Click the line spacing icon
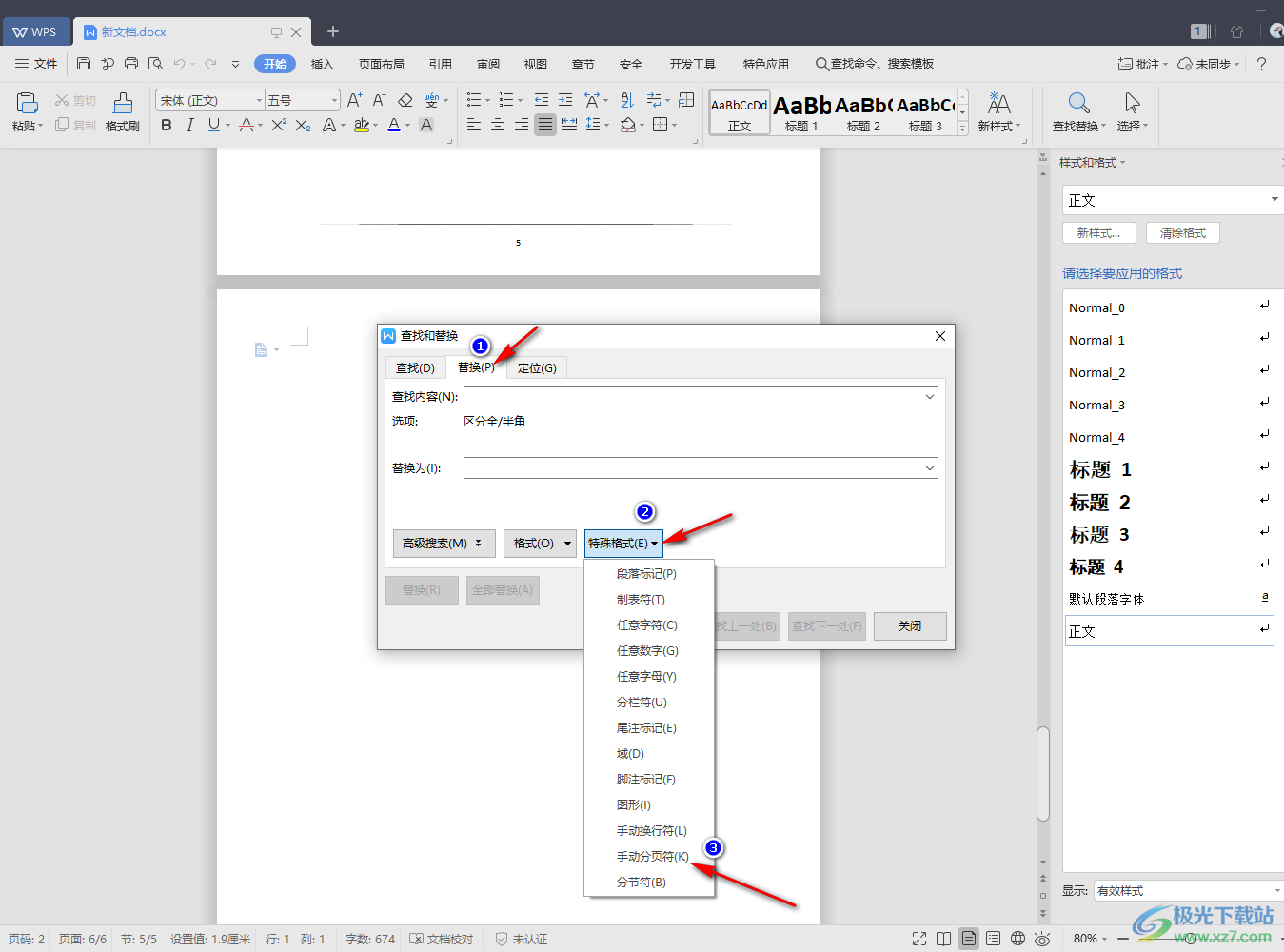The height and width of the screenshot is (952, 1284). click(x=593, y=125)
